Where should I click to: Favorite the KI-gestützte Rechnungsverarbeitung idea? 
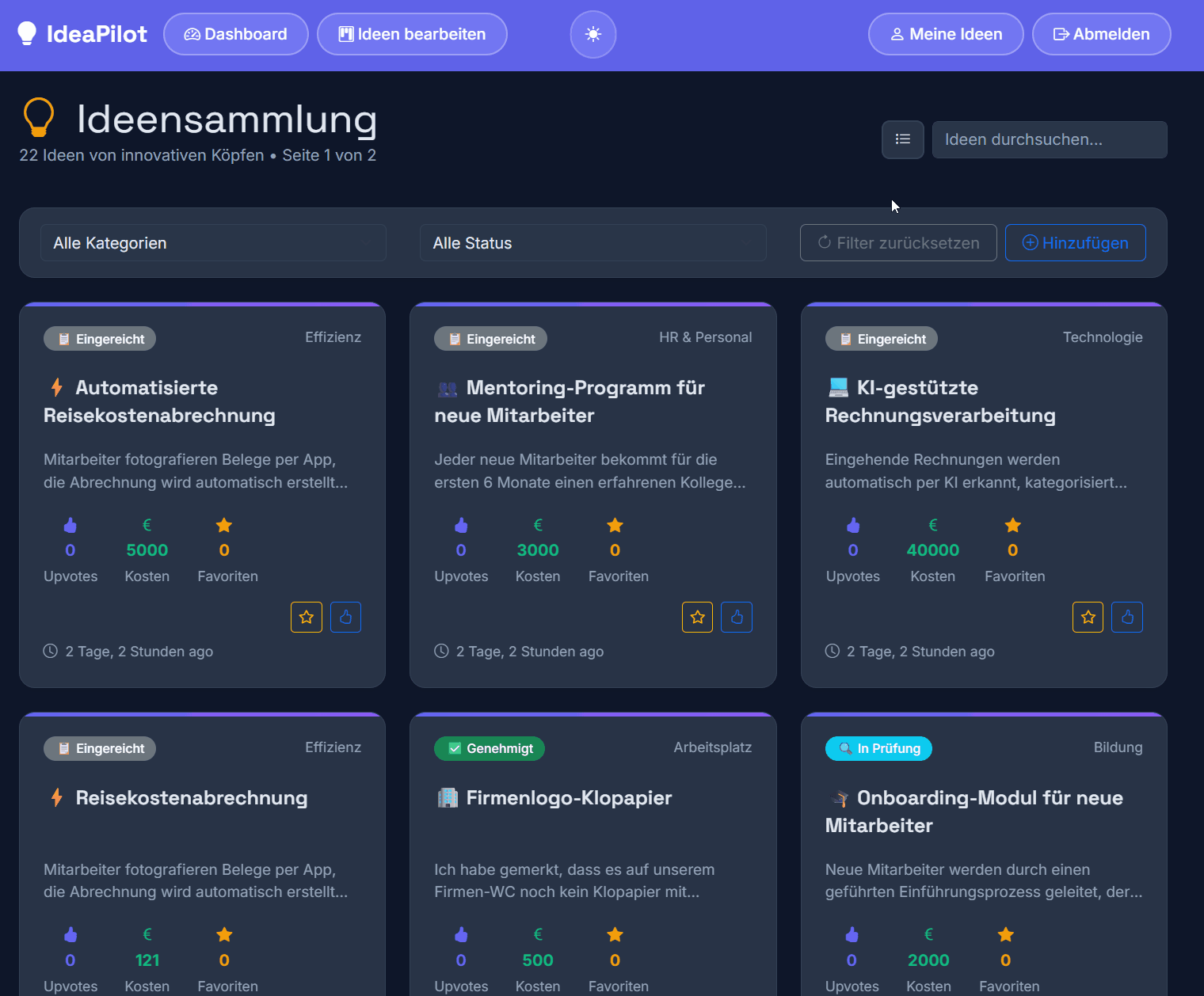click(1088, 617)
